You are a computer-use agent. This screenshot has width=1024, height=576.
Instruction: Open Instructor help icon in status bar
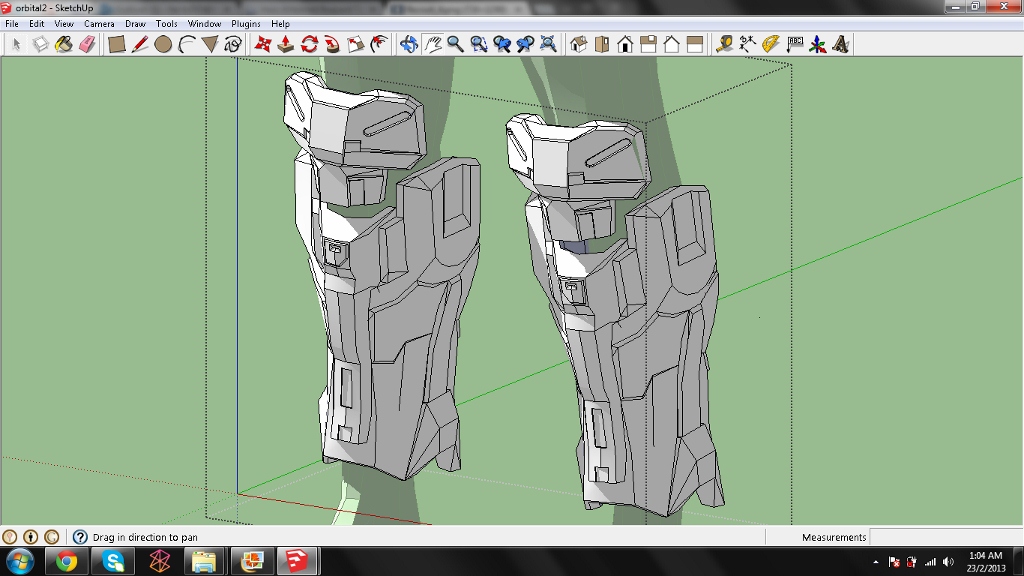(x=80, y=537)
